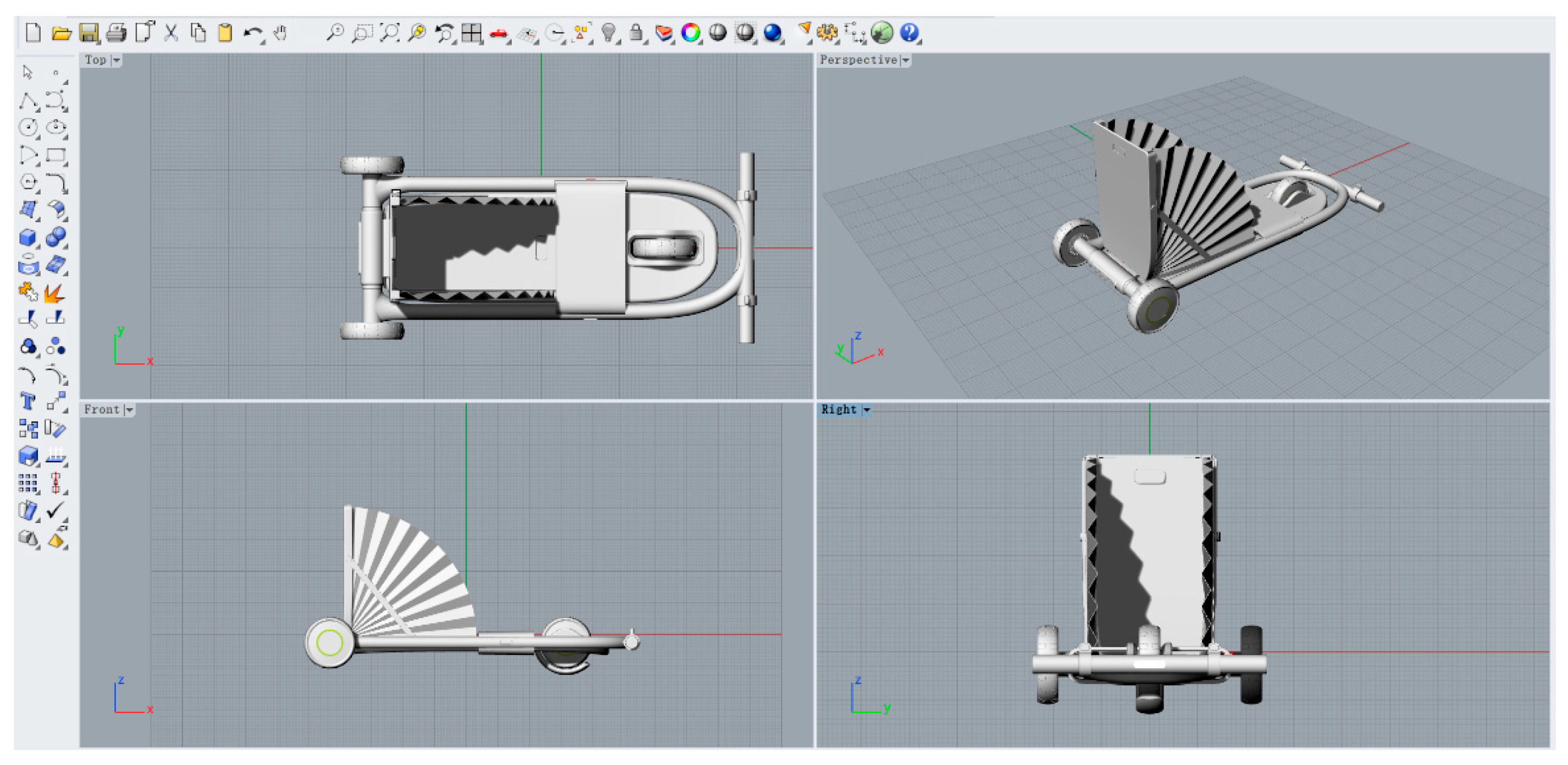Screen dimensions: 1568x765
Task: Click the Rectangle drawing tool
Action: [x=56, y=154]
